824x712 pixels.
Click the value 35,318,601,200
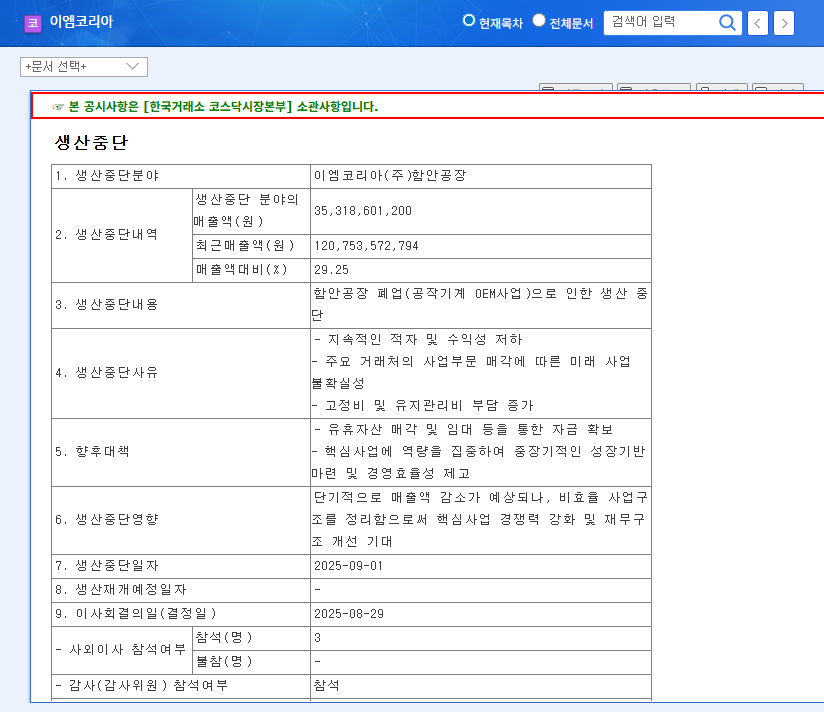pyautogui.click(x=363, y=211)
